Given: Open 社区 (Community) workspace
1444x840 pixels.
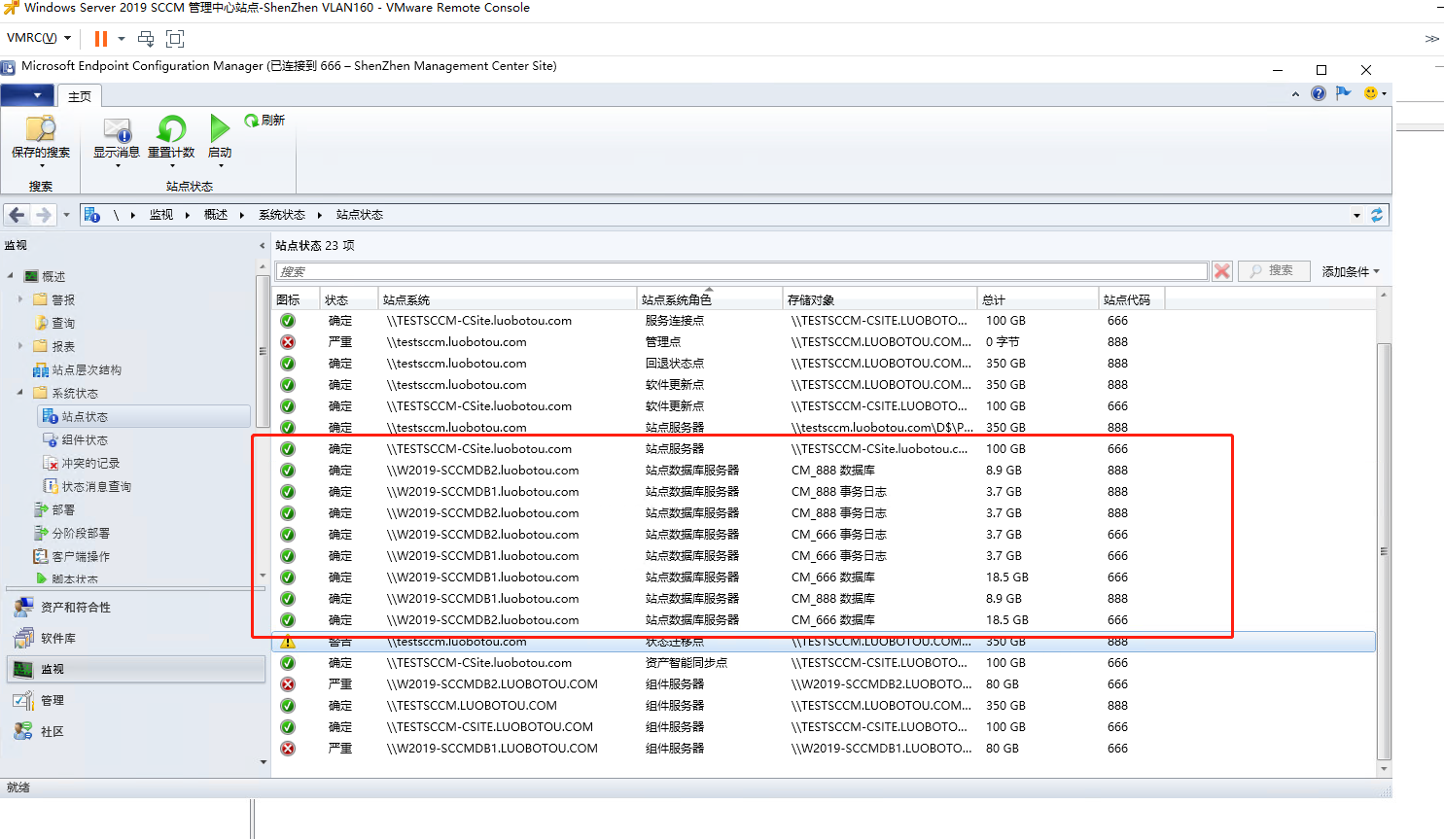Looking at the screenshot, I should (136, 732).
